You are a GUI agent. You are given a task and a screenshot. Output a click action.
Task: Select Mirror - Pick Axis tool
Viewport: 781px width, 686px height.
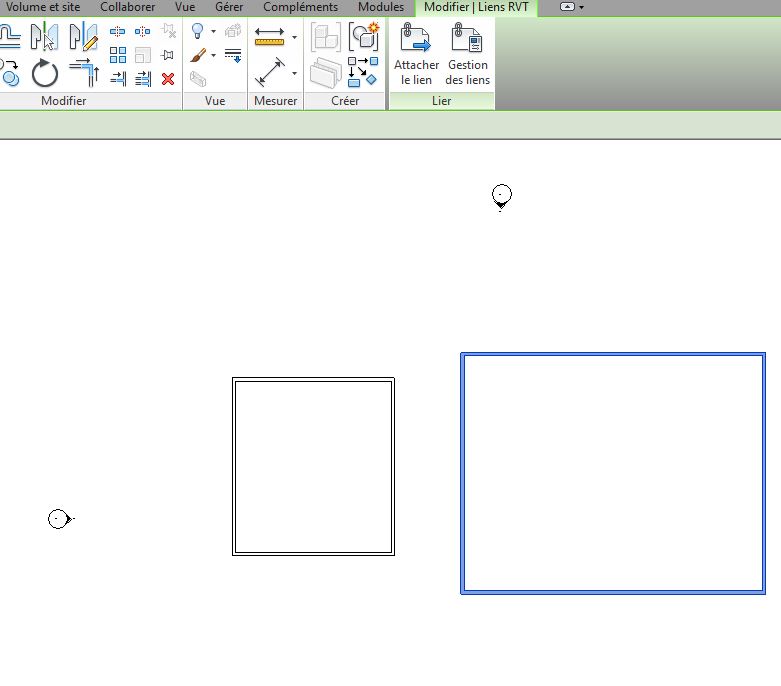coord(44,36)
